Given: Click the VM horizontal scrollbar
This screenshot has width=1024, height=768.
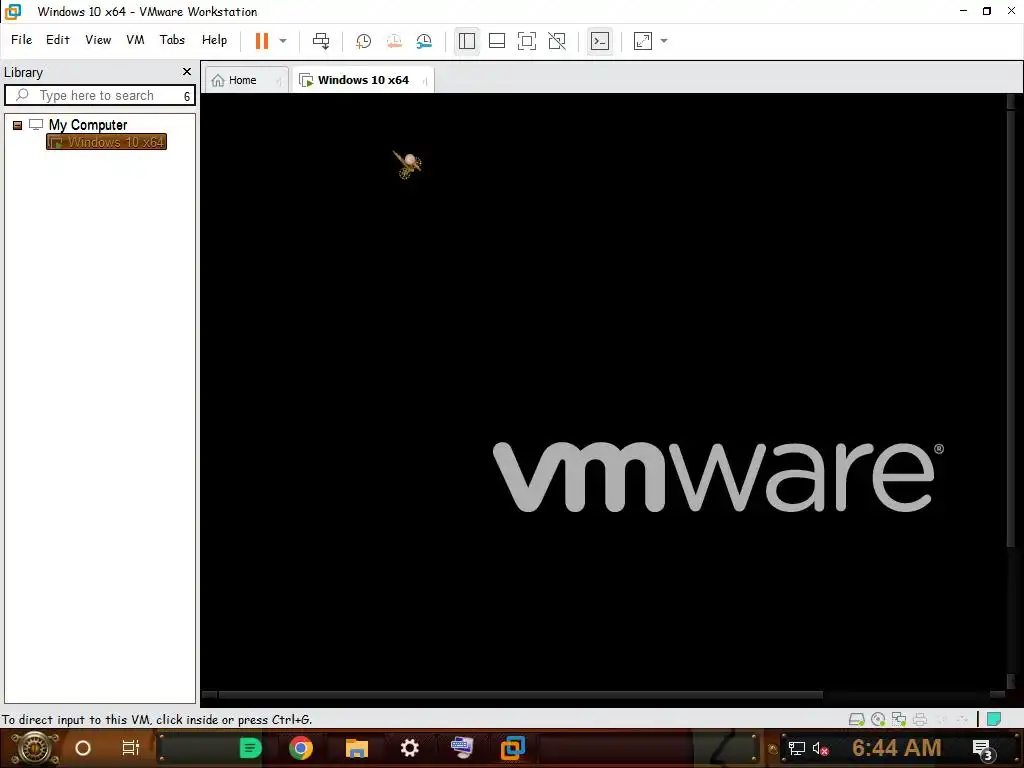Looking at the screenshot, I should [520, 695].
